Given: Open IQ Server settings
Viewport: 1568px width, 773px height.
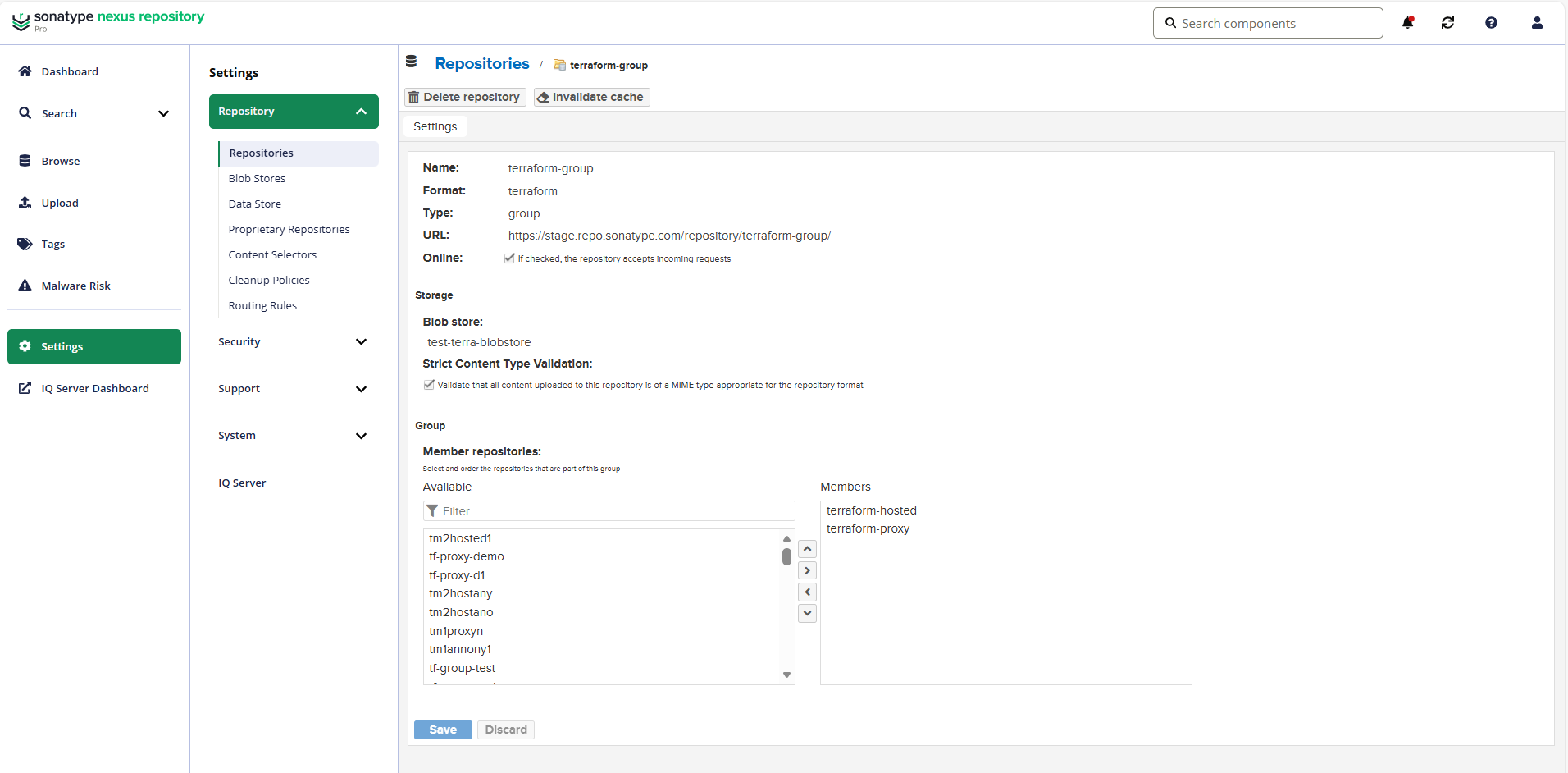Looking at the screenshot, I should point(242,483).
